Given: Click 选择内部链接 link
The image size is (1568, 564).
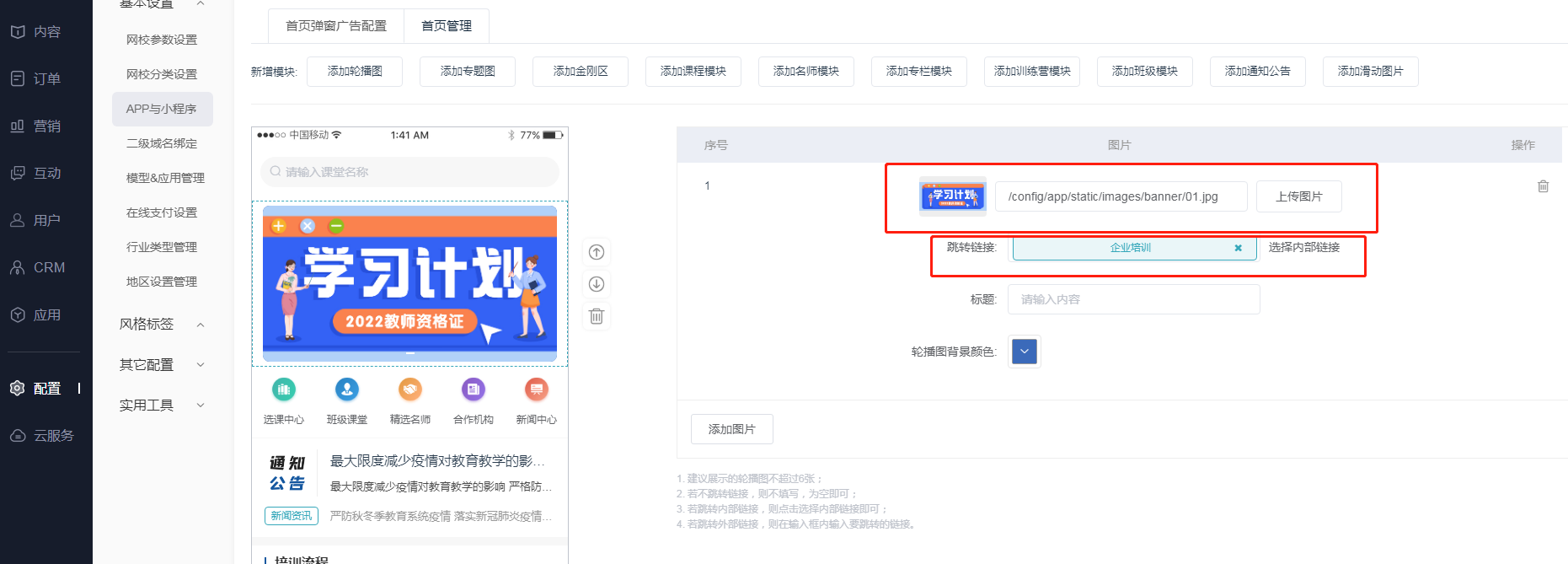Looking at the screenshot, I should [x=1303, y=247].
